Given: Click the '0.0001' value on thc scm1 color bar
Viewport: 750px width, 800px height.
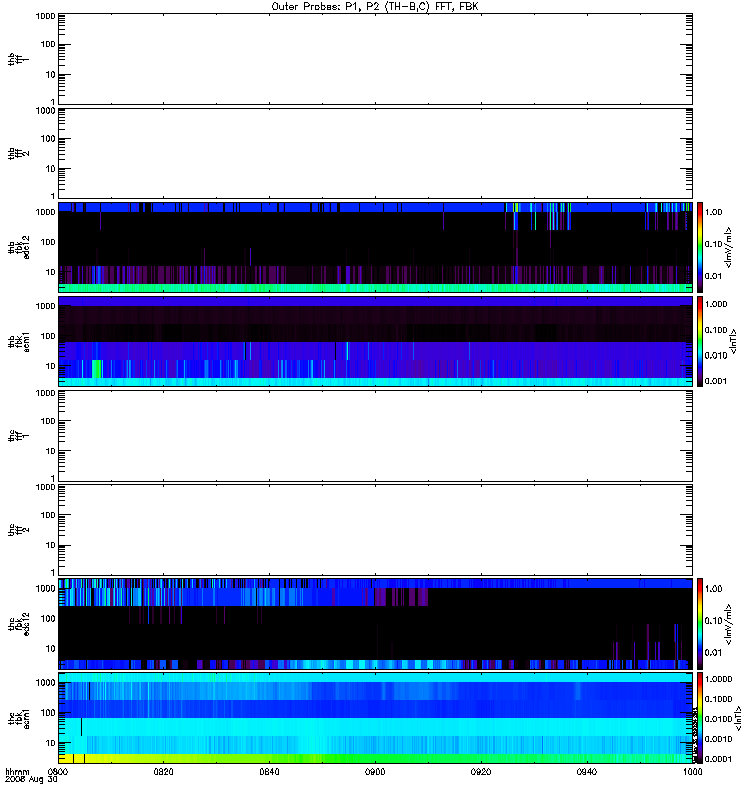Looking at the screenshot, I should 718,759.
